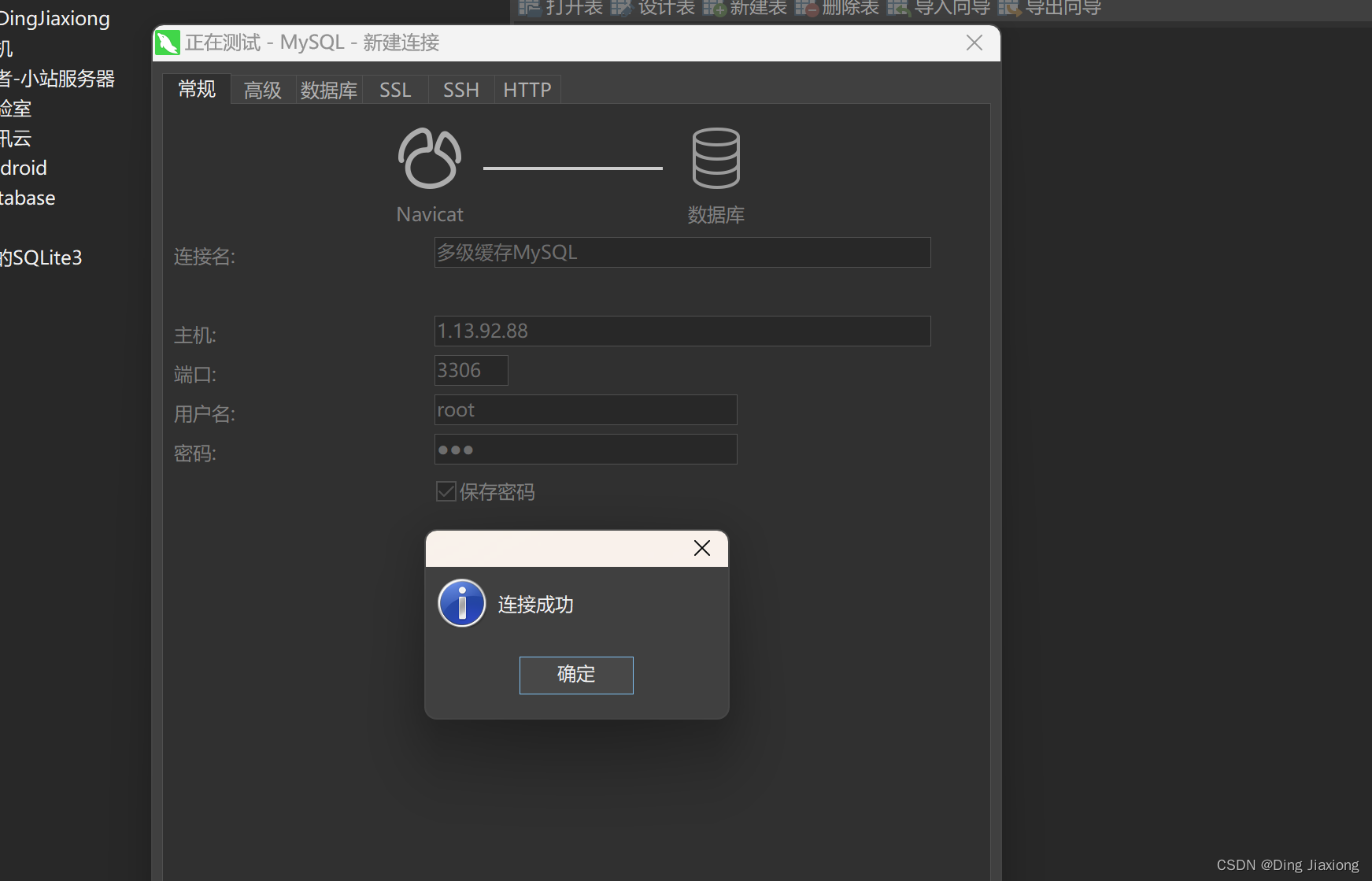Open the 数据库 tab

point(329,91)
